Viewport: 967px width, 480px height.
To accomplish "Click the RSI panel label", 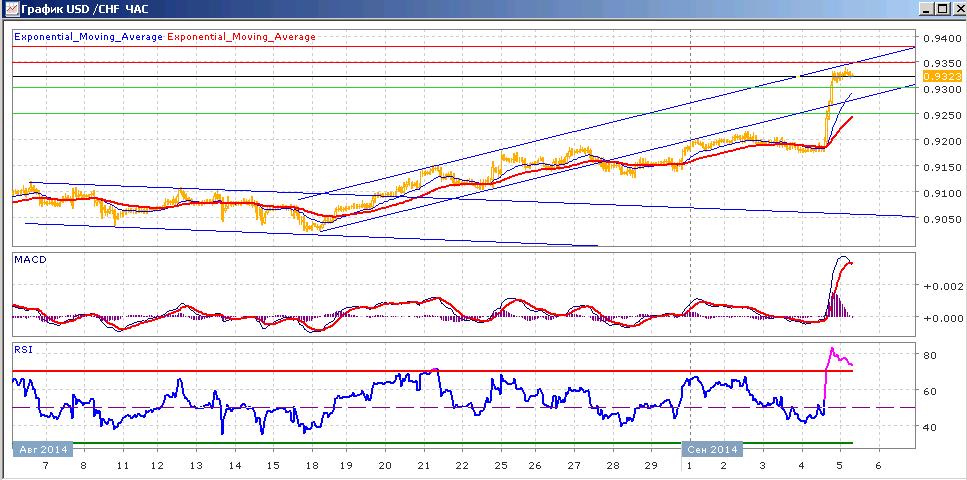I will (22, 349).
